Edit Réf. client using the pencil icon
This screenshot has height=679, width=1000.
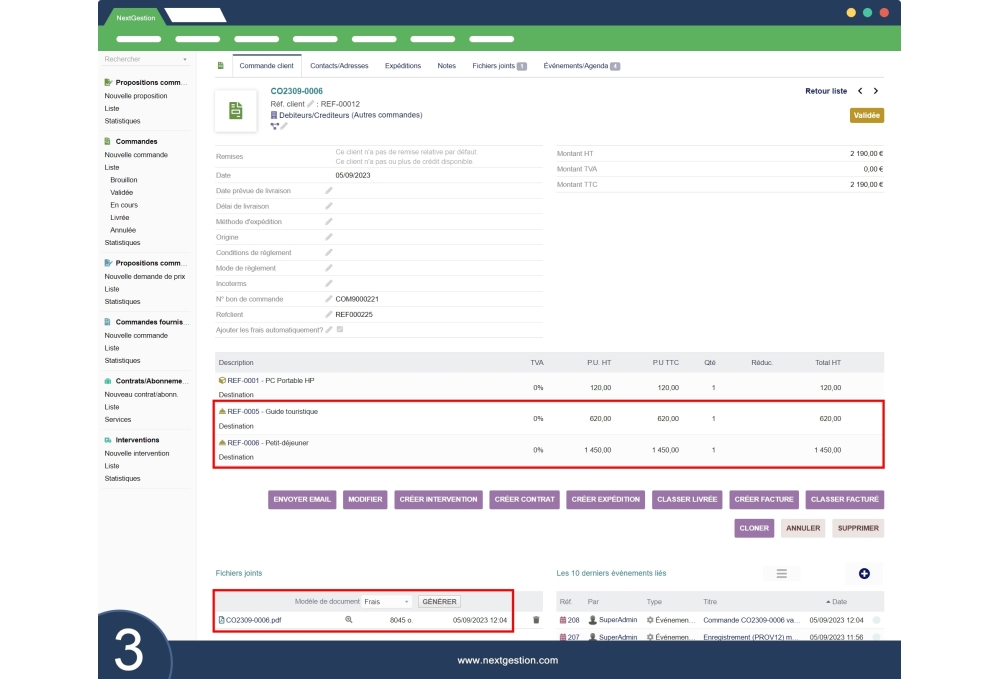pos(310,105)
